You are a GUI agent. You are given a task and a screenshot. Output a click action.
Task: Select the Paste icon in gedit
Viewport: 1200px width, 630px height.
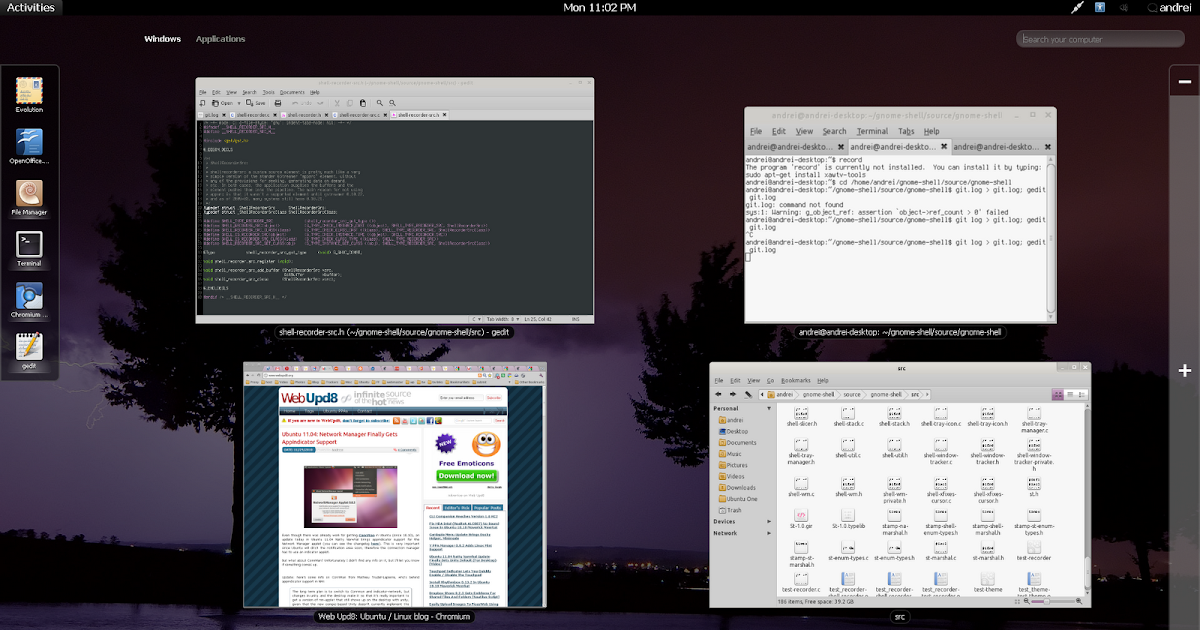(362, 103)
